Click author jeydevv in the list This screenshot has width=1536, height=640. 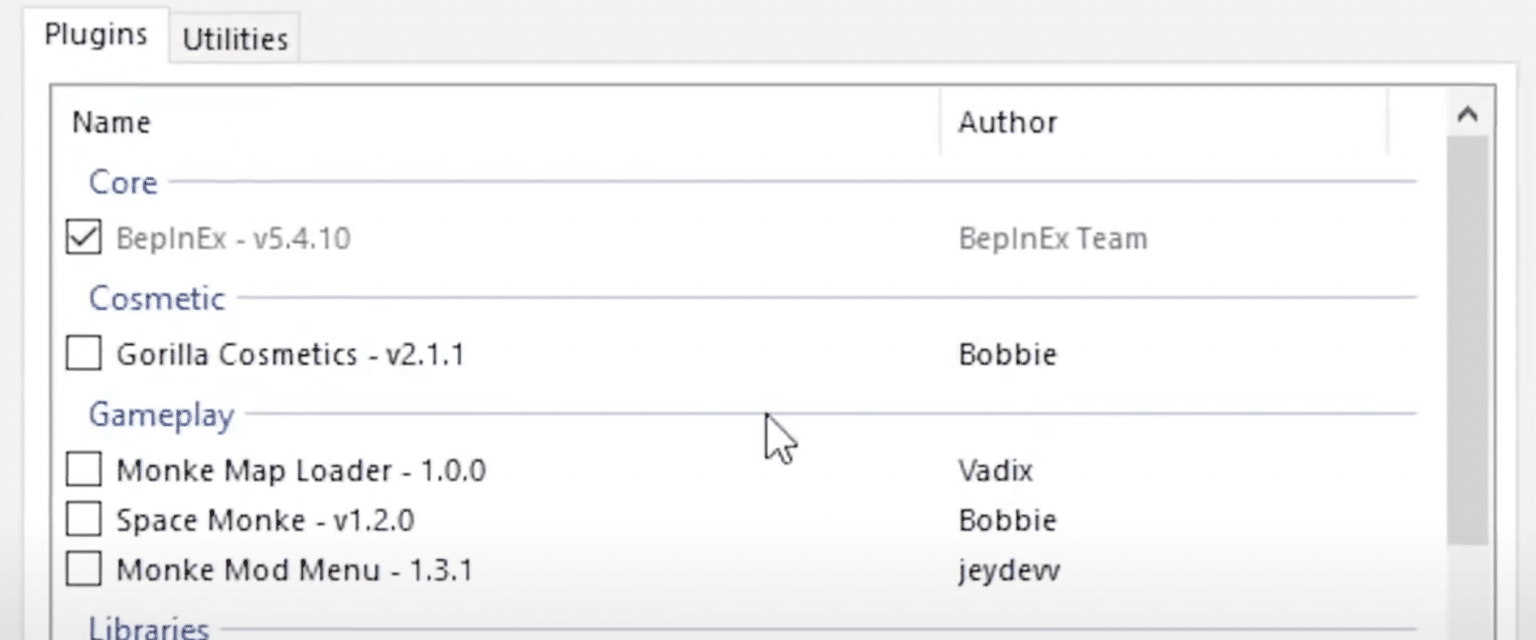[1009, 571]
